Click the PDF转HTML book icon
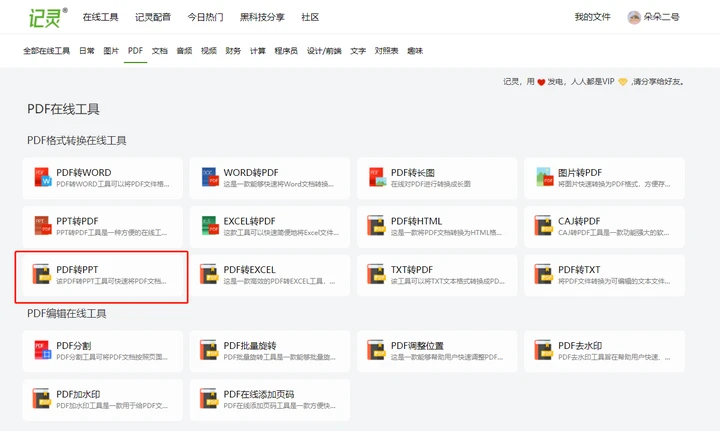Viewport: 720px width, 431px height. (376, 226)
